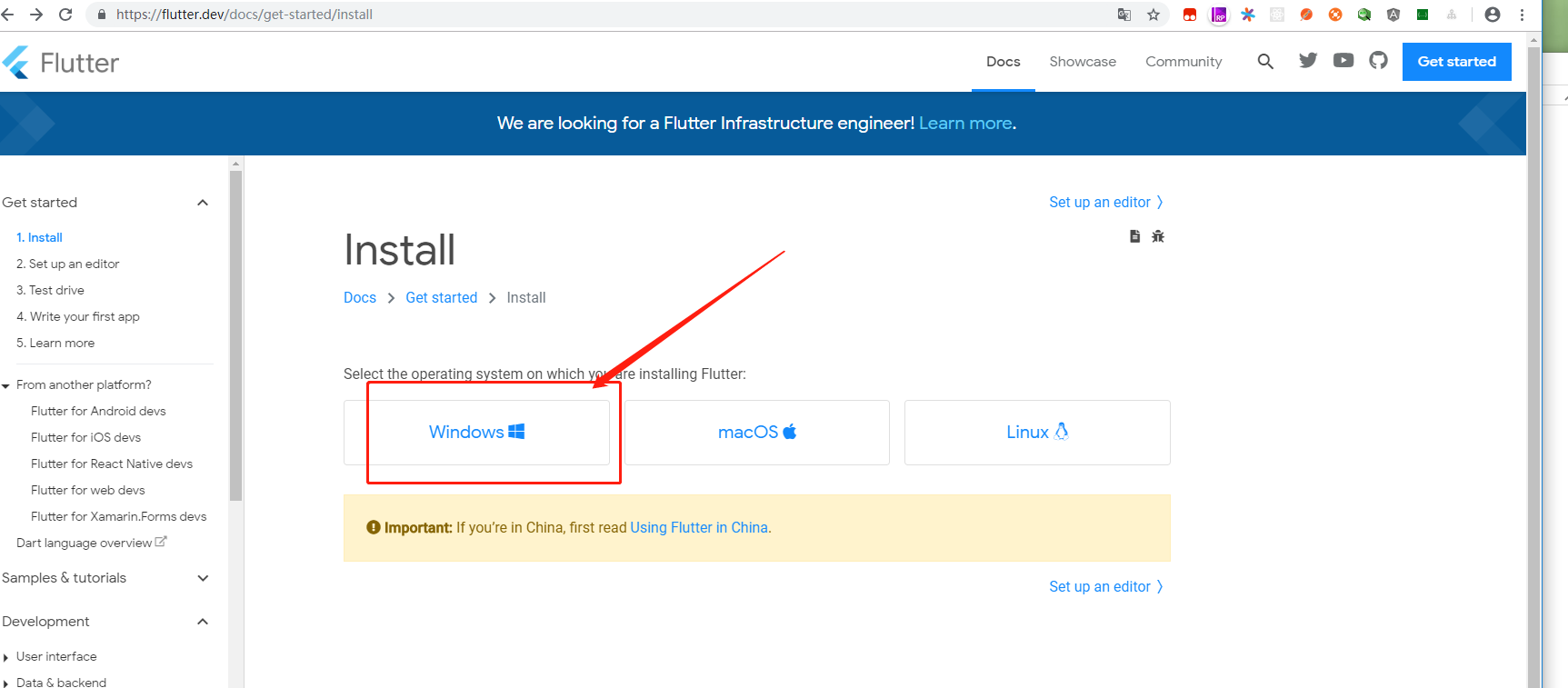This screenshot has width=1568, height=688.
Task: Open the red Tampermonkey extension icon
Action: tap(1190, 15)
